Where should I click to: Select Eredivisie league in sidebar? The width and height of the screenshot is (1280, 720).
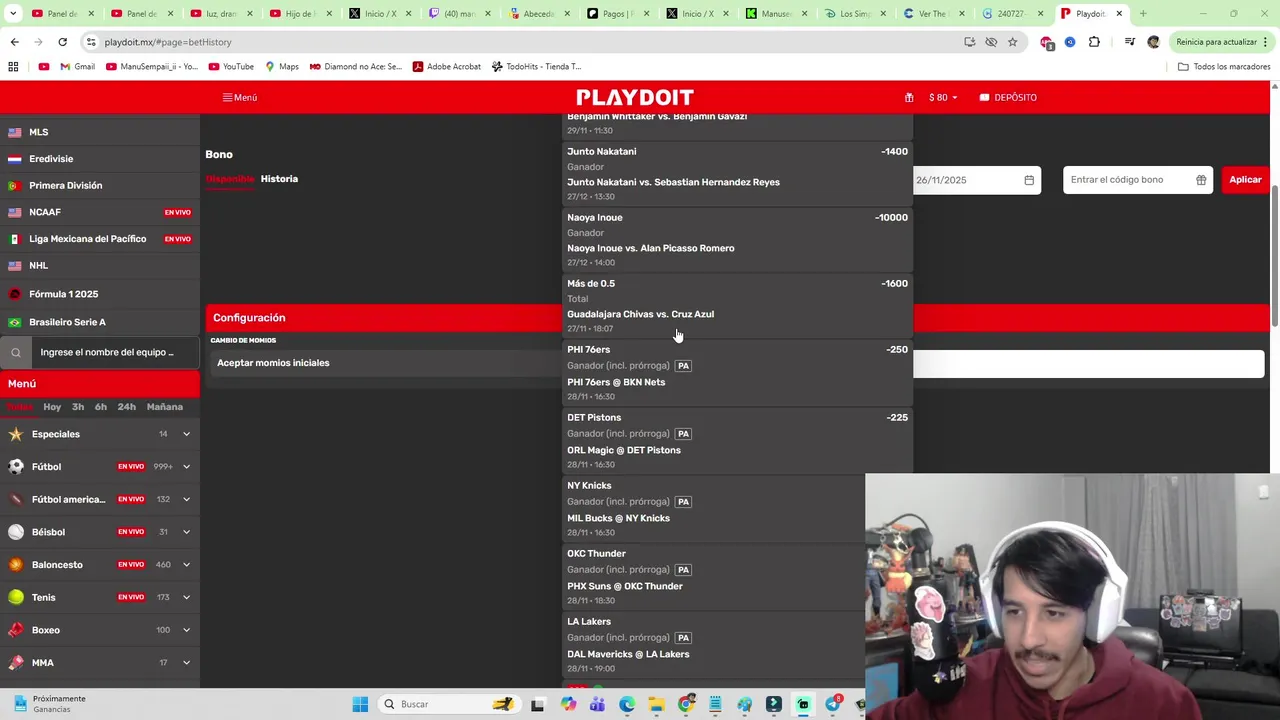click(x=100, y=159)
